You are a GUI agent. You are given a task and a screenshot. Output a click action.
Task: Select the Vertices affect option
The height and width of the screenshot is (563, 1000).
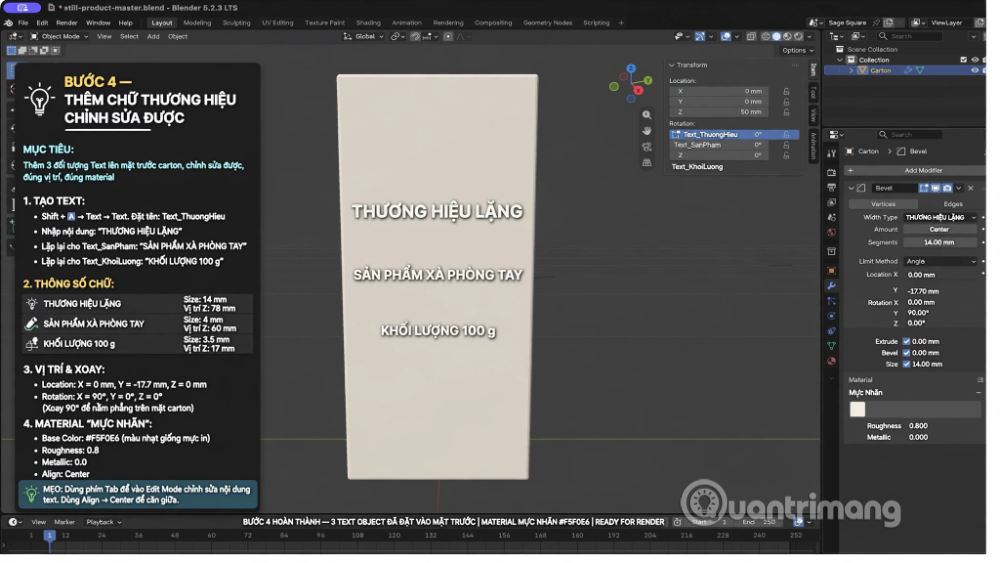coord(883,204)
